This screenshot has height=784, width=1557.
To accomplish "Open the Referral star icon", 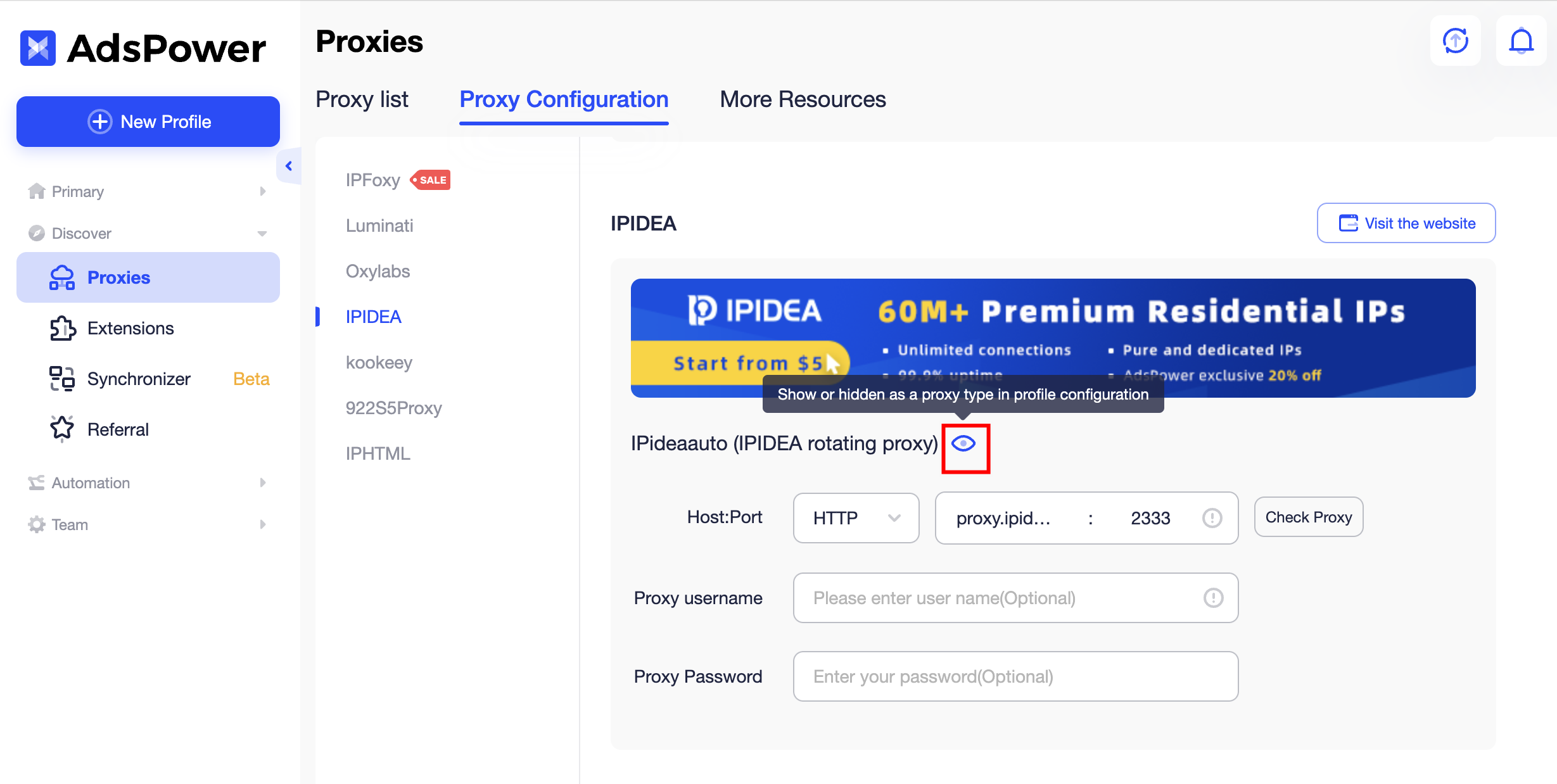I will (61, 429).
